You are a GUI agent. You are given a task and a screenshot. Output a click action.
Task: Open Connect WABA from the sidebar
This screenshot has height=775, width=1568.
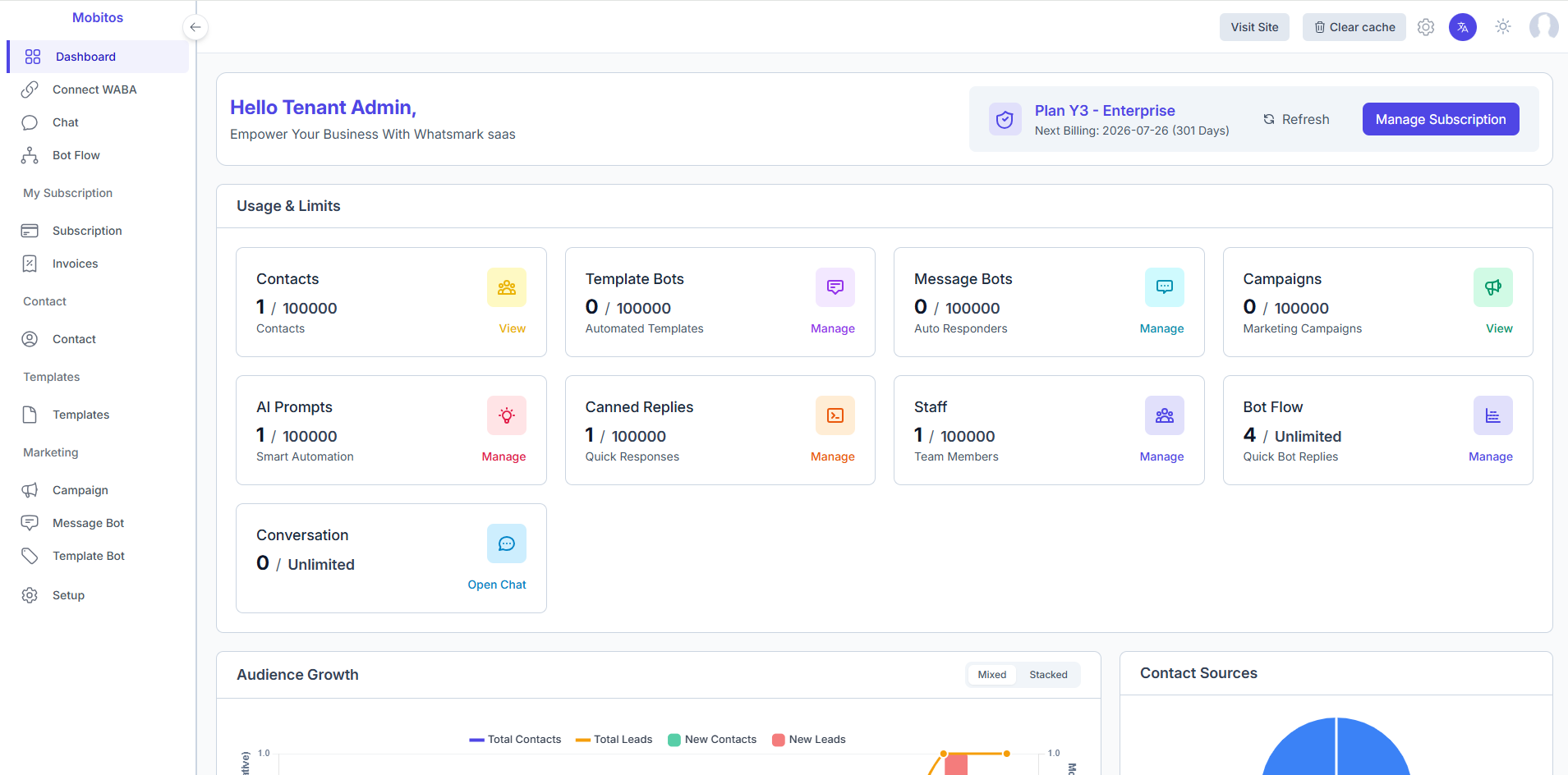[94, 89]
